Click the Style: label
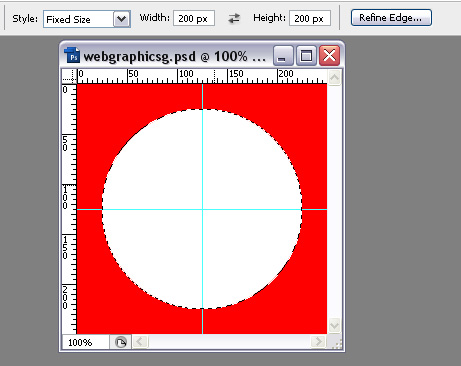 click(x=25, y=19)
